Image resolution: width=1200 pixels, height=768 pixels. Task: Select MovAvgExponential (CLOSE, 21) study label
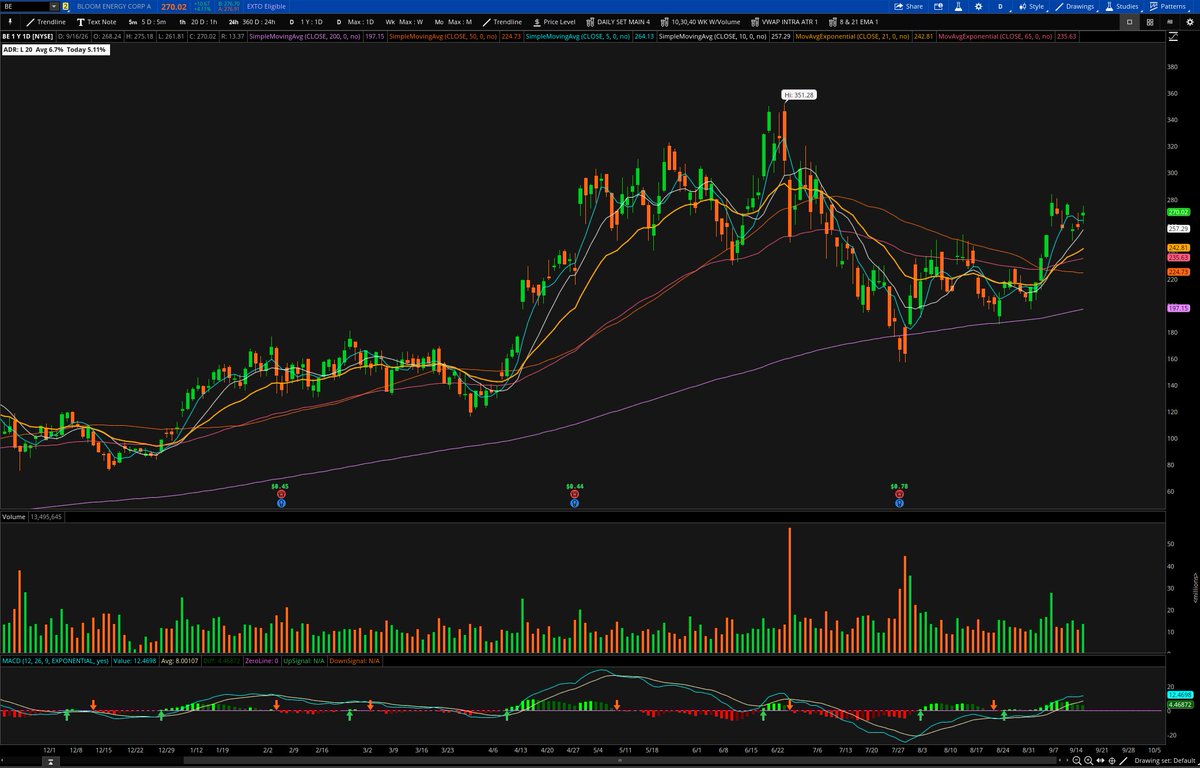(851, 35)
